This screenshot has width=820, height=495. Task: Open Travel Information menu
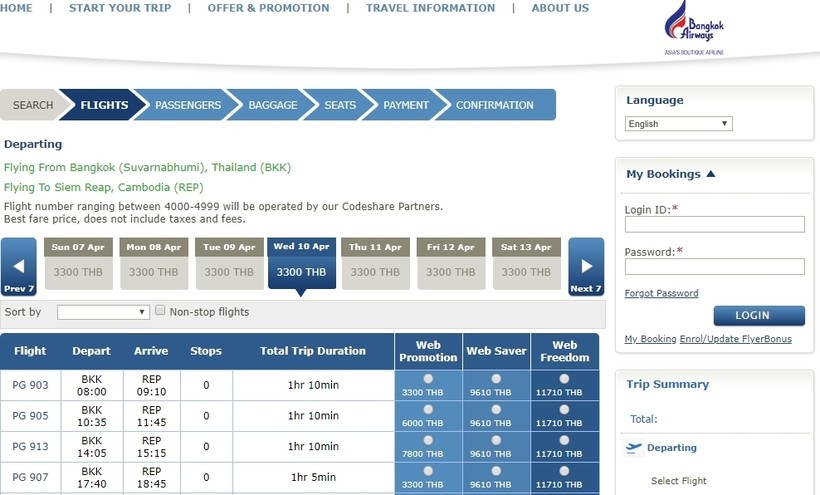pyautogui.click(x=430, y=8)
